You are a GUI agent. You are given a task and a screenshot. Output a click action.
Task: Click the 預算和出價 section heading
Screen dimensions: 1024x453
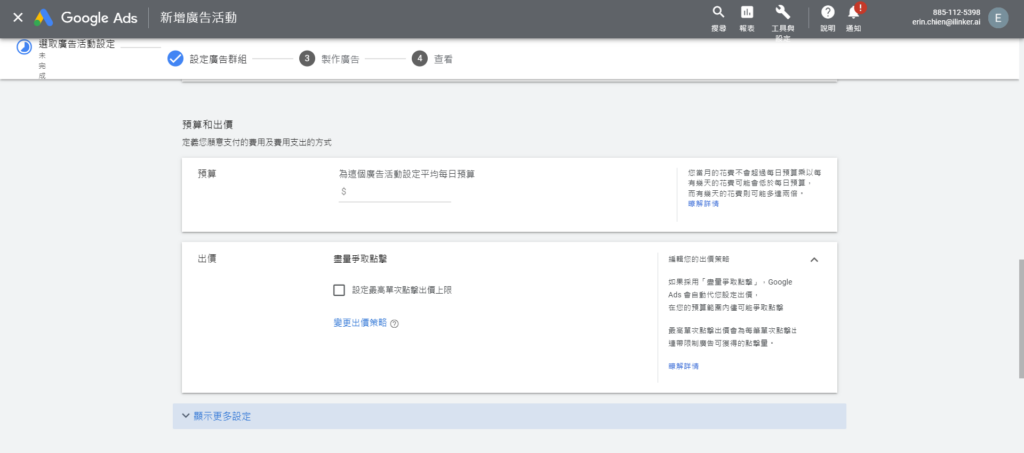207,124
